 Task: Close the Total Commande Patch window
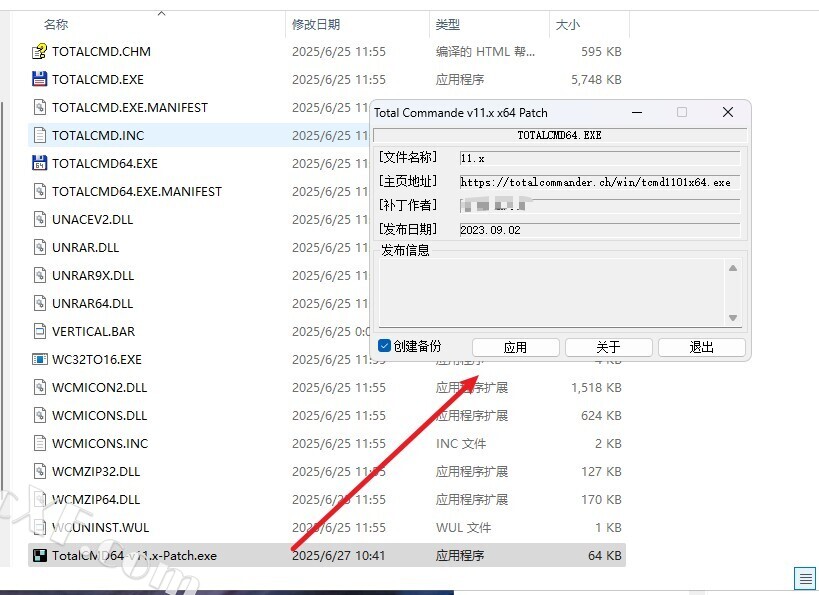(x=728, y=112)
